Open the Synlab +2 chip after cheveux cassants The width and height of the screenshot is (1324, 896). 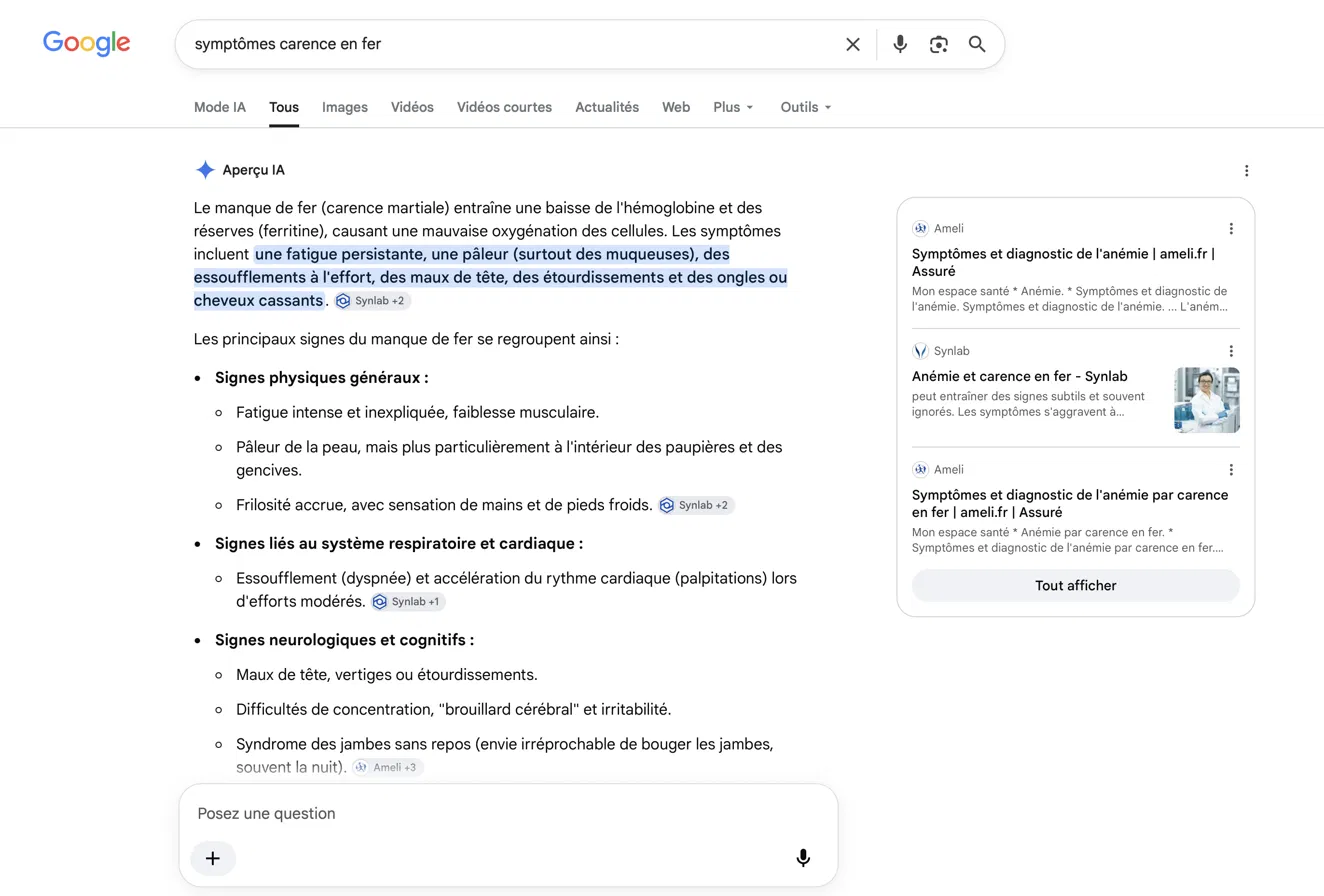372,301
